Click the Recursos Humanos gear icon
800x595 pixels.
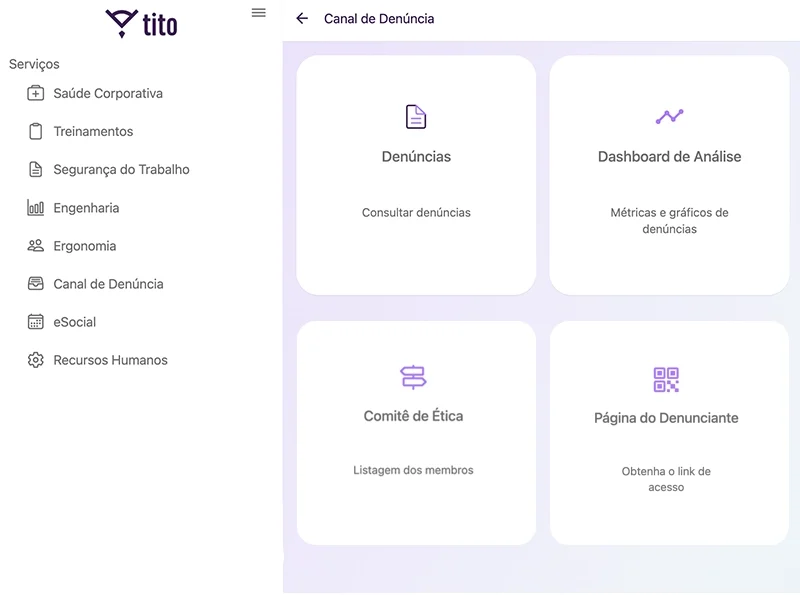pyautogui.click(x=36, y=360)
